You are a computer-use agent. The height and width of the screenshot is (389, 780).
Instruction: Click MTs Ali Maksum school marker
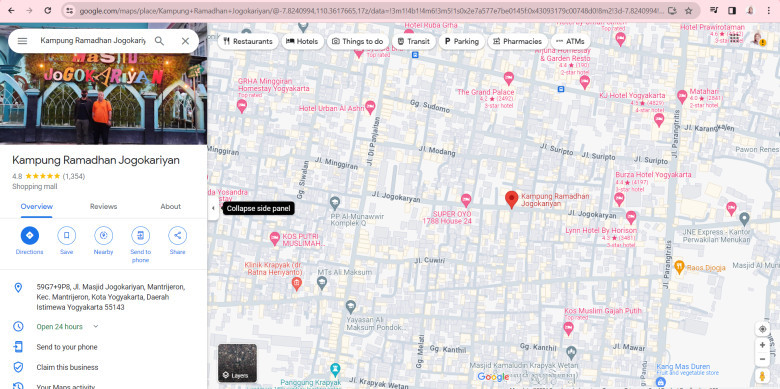(322, 283)
